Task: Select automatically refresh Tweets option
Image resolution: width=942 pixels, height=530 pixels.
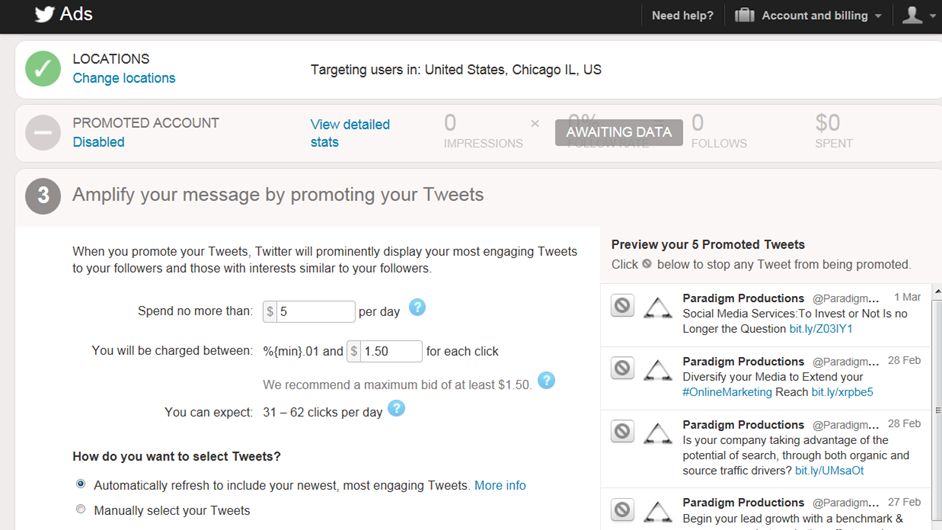Action: click(81, 484)
